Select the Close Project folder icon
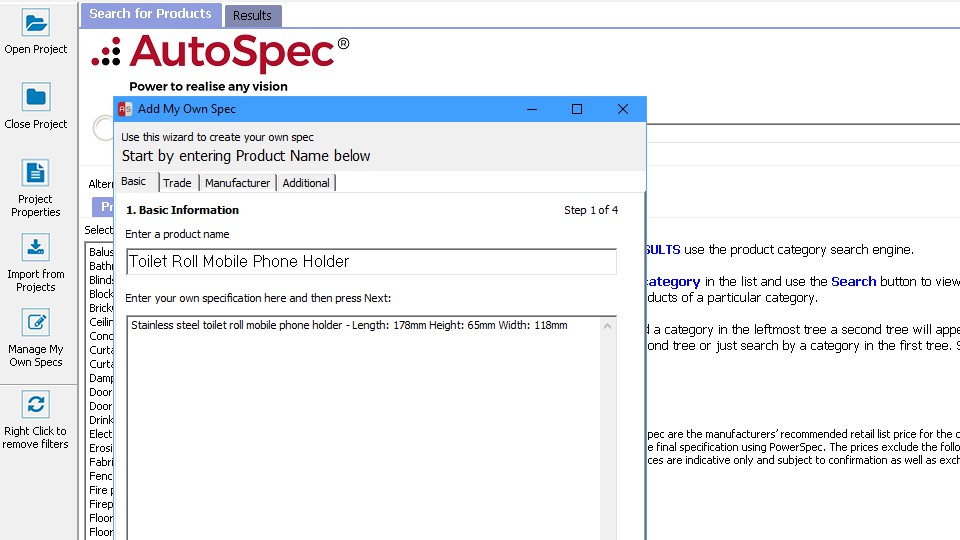The image size is (960, 540). click(x=36, y=97)
